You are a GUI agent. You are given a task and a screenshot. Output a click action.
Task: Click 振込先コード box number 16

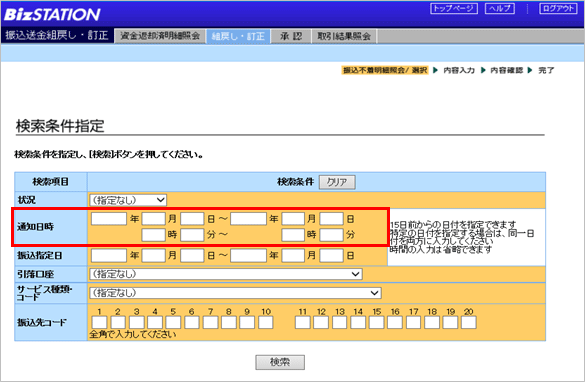(x=395, y=322)
